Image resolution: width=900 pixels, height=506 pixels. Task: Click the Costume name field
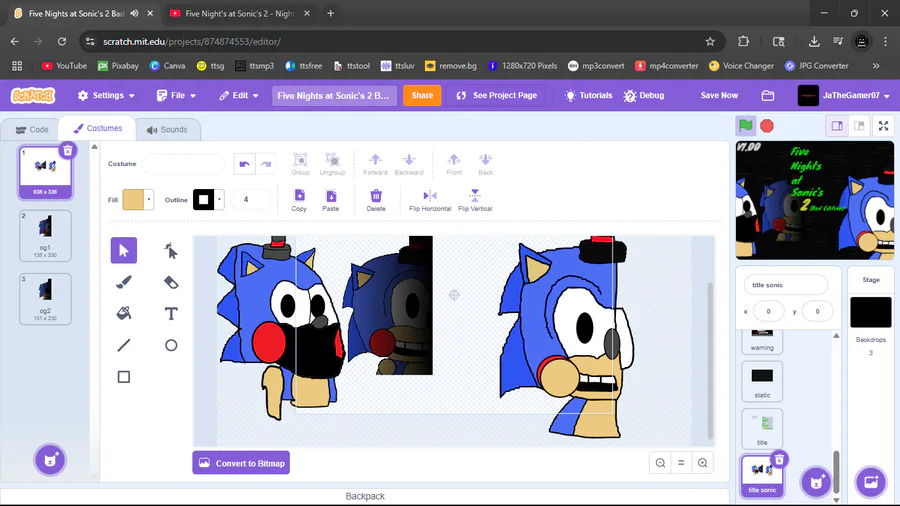coord(184,164)
